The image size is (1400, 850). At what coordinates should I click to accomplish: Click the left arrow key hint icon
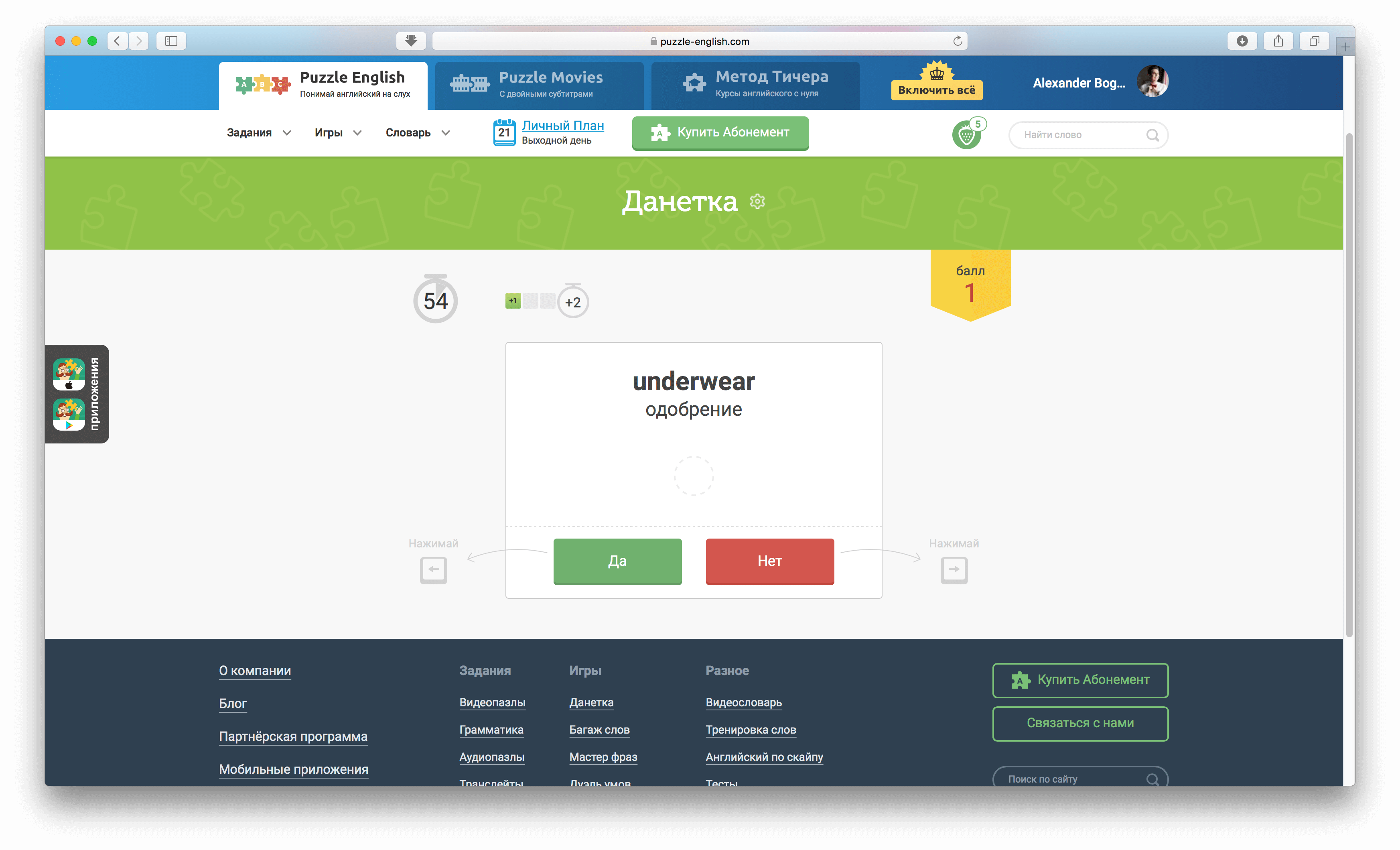(x=434, y=570)
